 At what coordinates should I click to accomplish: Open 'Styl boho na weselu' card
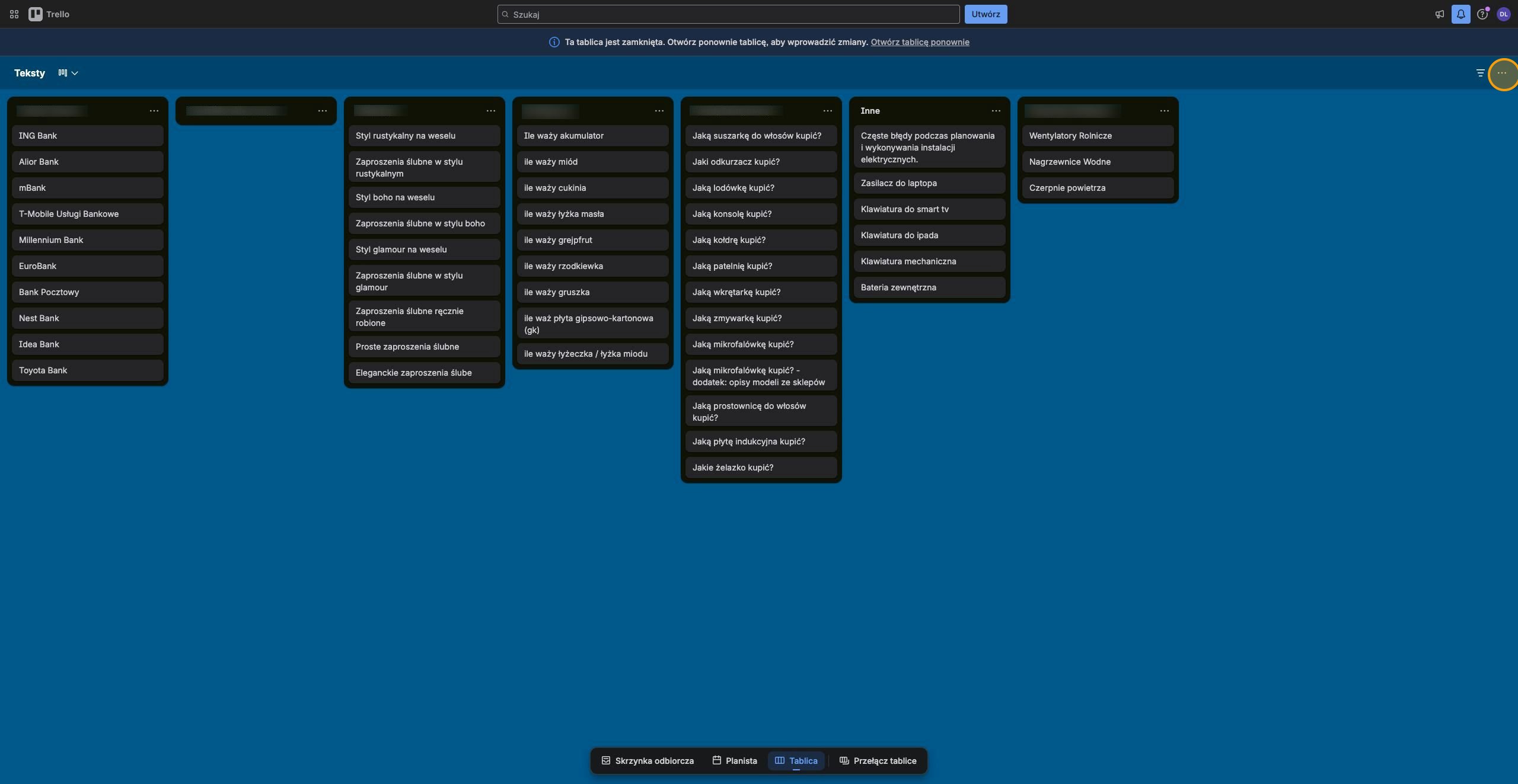tap(425, 197)
